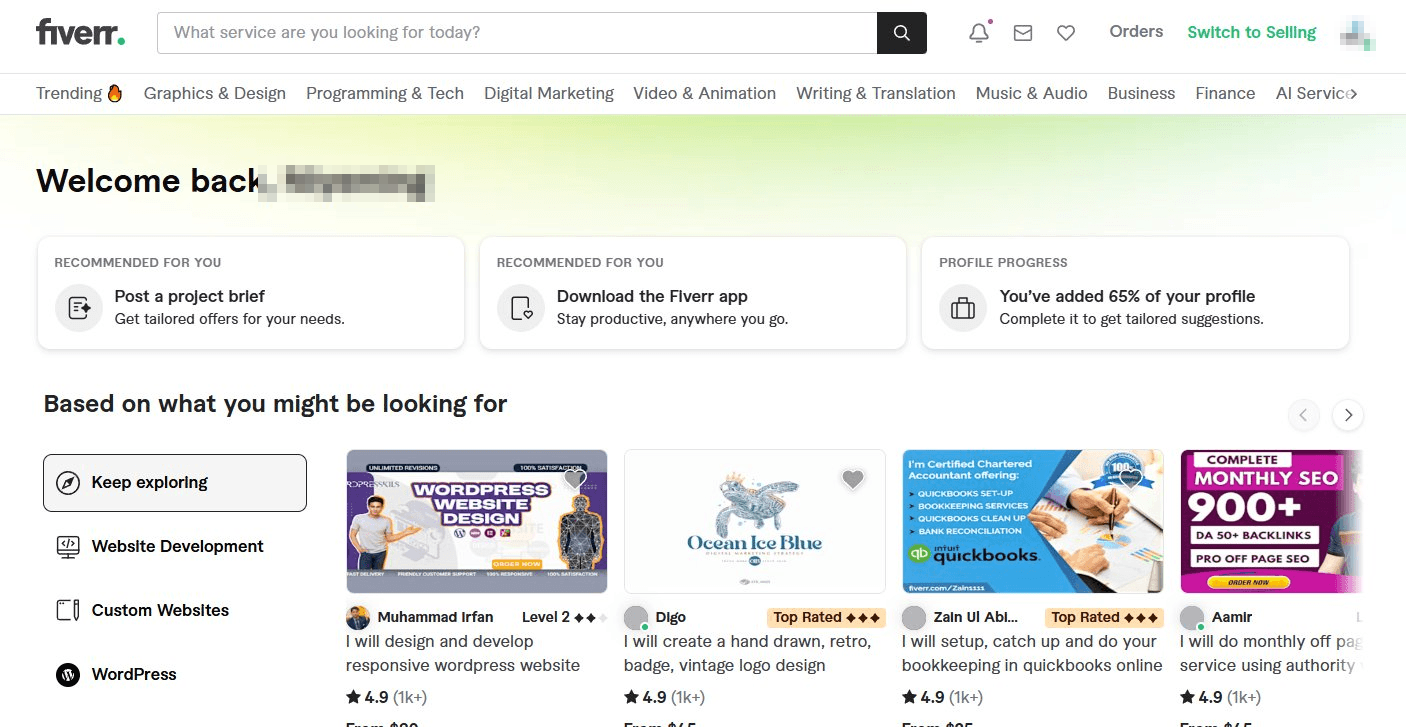The height and width of the screenshot is (727, 1406).
Task: Open Programming & Tech category
Action: click(385, 93)
